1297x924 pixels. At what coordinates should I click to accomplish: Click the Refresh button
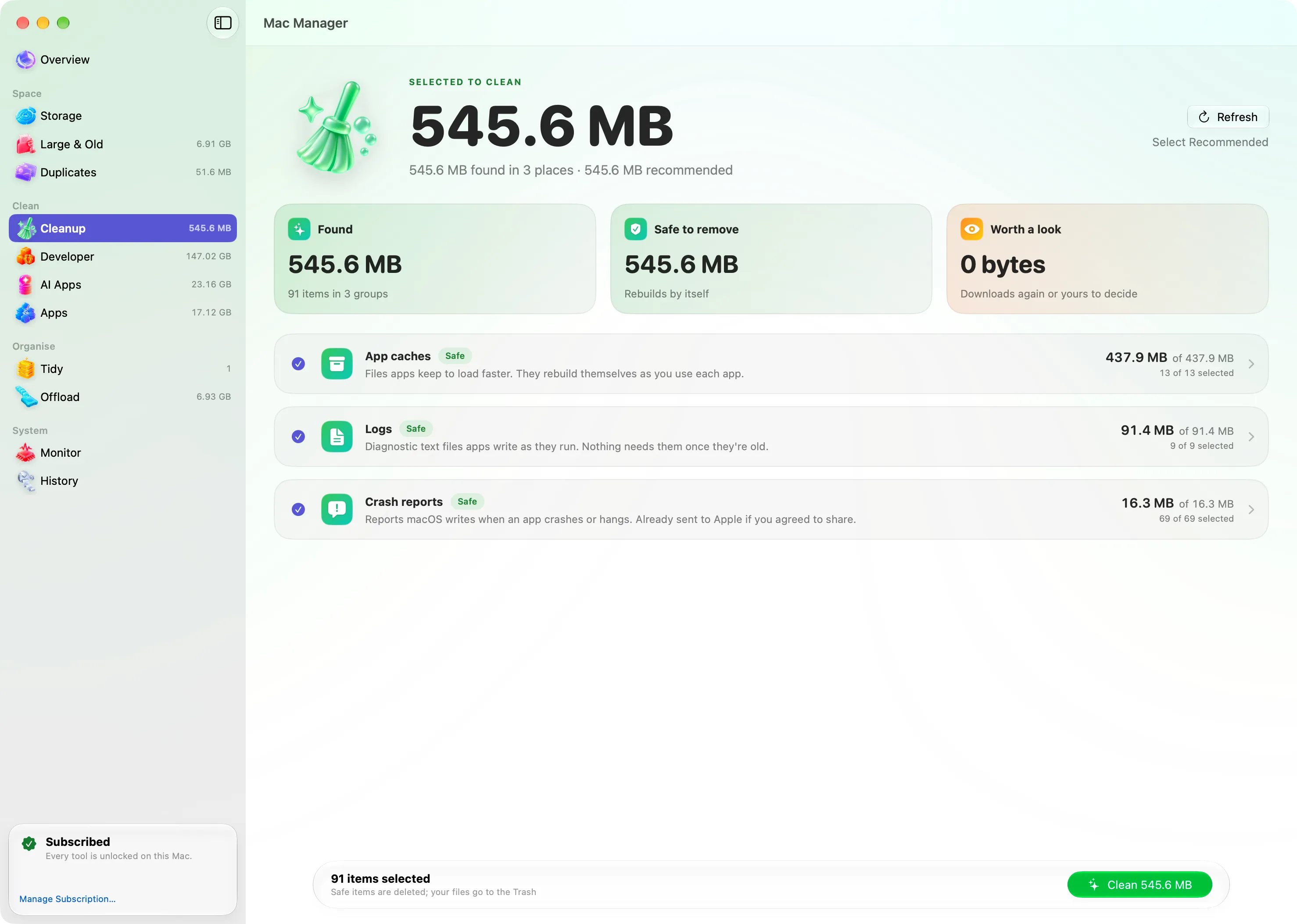(x=1228, y=117)
